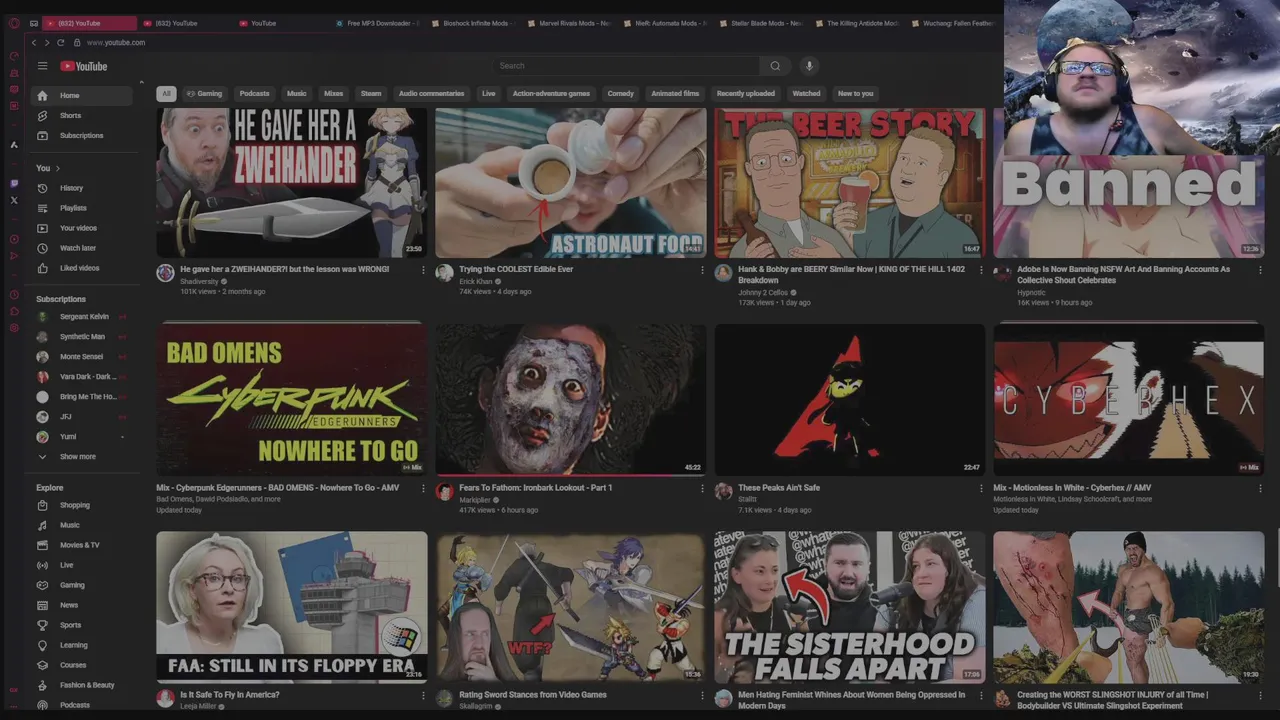
Task: Open more options for Trying the COOLEST Edible video
Action: pos(702,270)
